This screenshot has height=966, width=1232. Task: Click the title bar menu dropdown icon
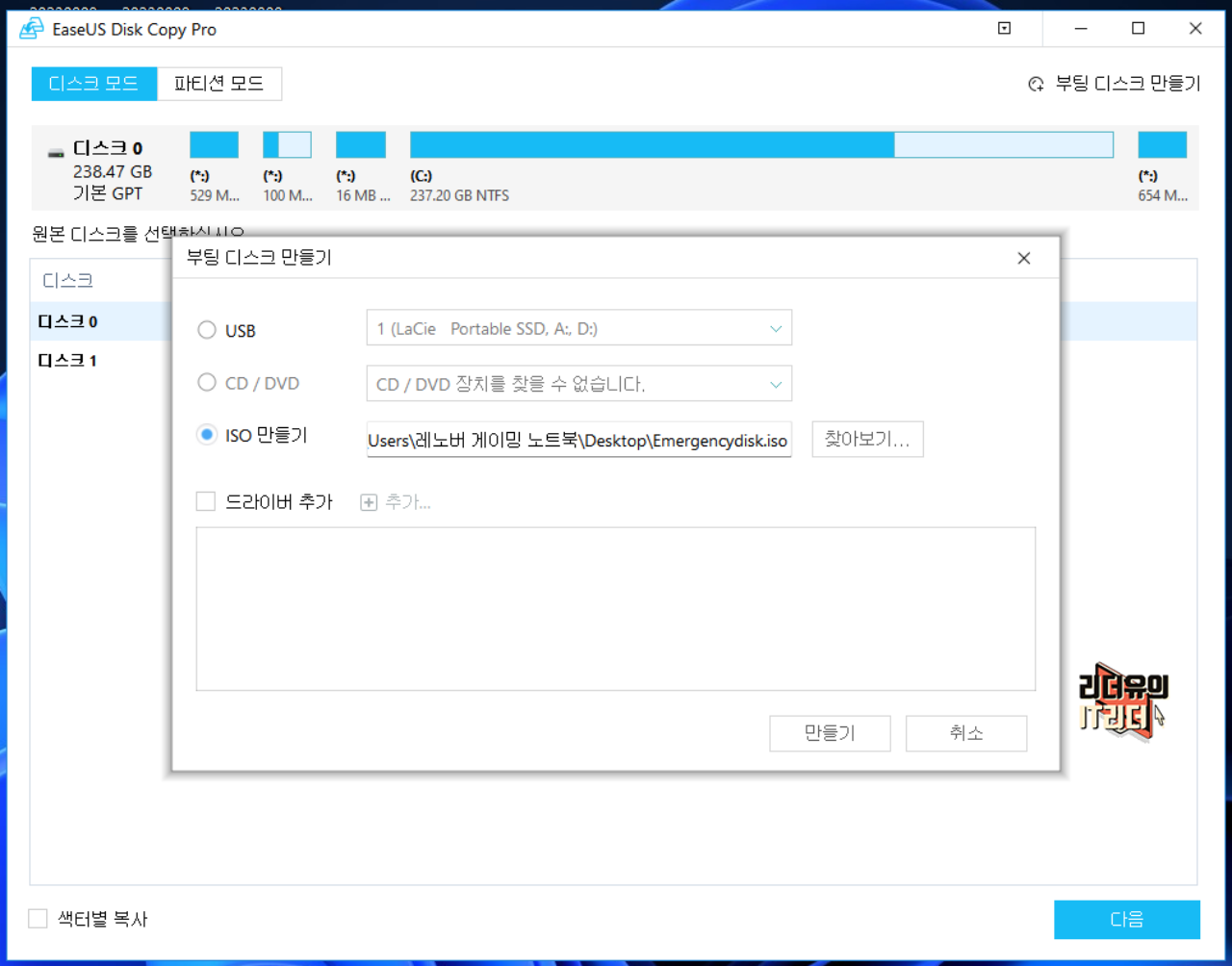[1004, 29]
